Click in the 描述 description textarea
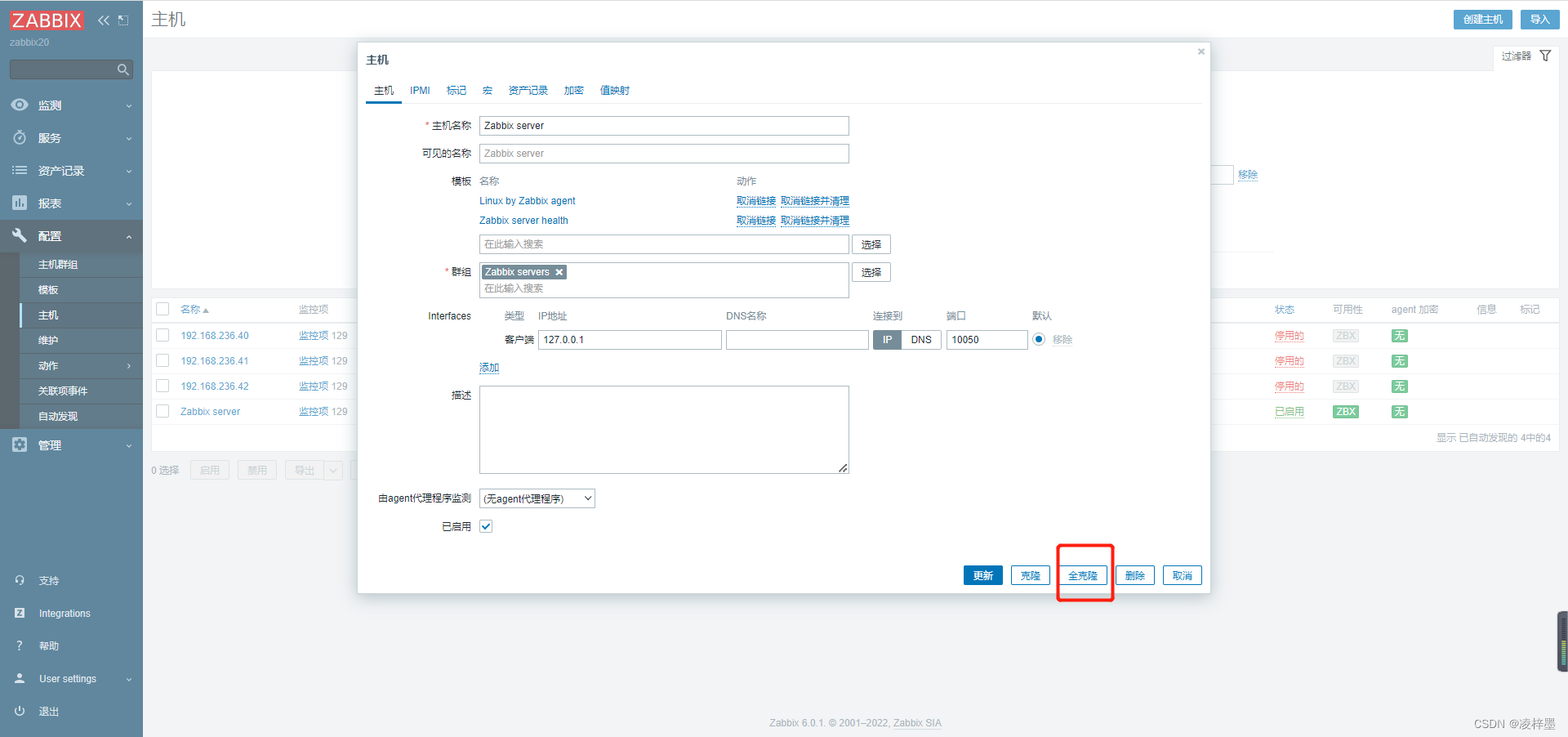The height and width of the screenshot is (737, 1568). (x=664, y=430)
